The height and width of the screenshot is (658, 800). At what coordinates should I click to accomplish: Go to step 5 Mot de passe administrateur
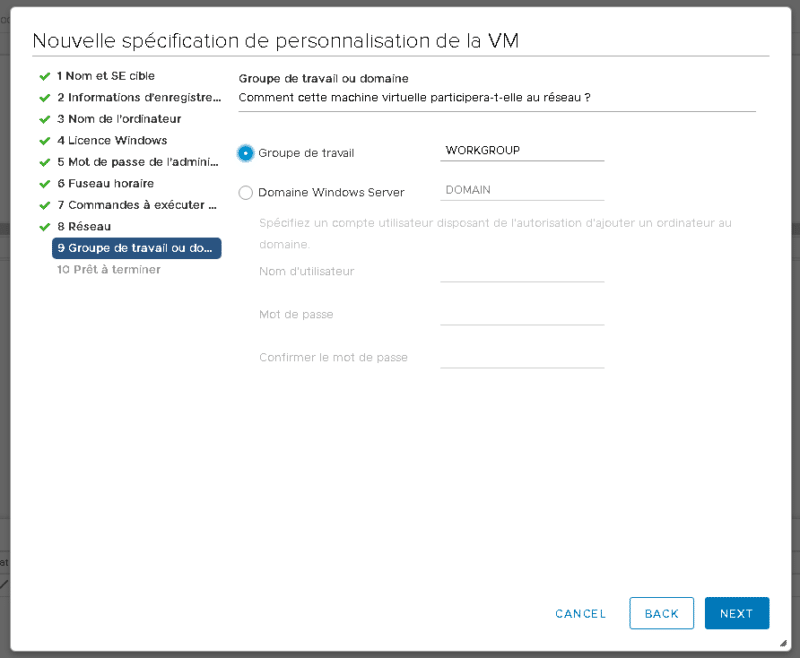(136, 162)
